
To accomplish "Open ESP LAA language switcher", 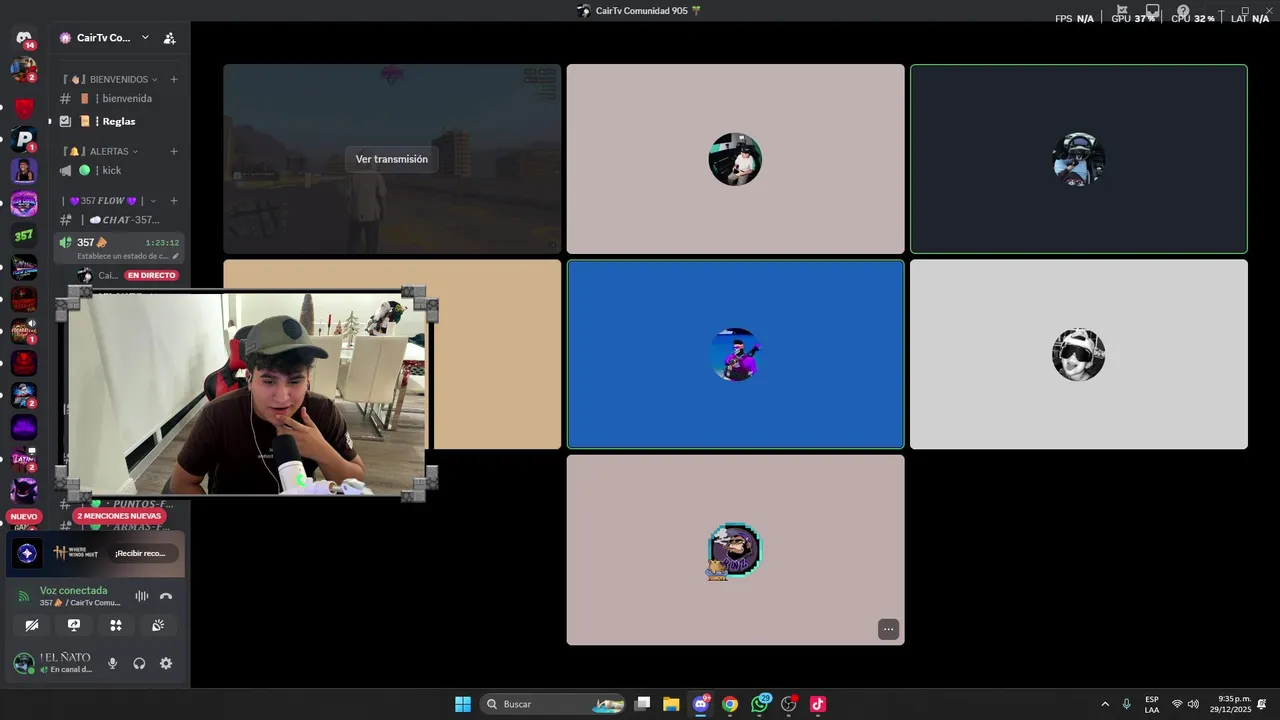I will [1152, 704].
